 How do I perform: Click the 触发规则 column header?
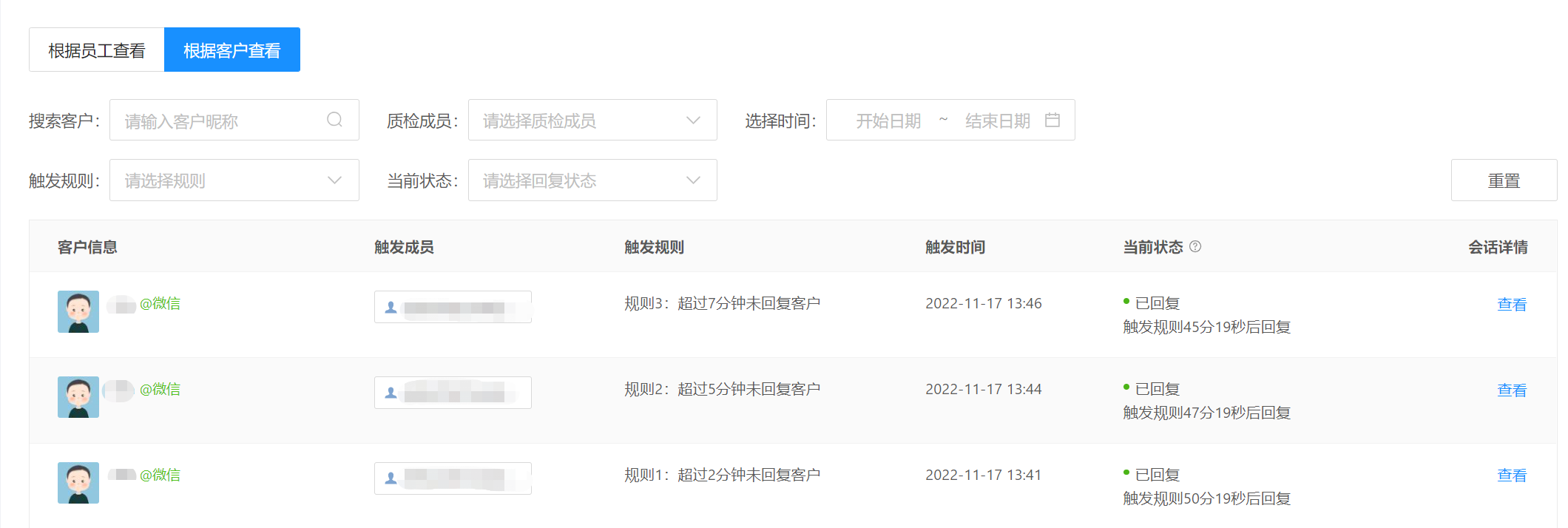tap(654, 247)
